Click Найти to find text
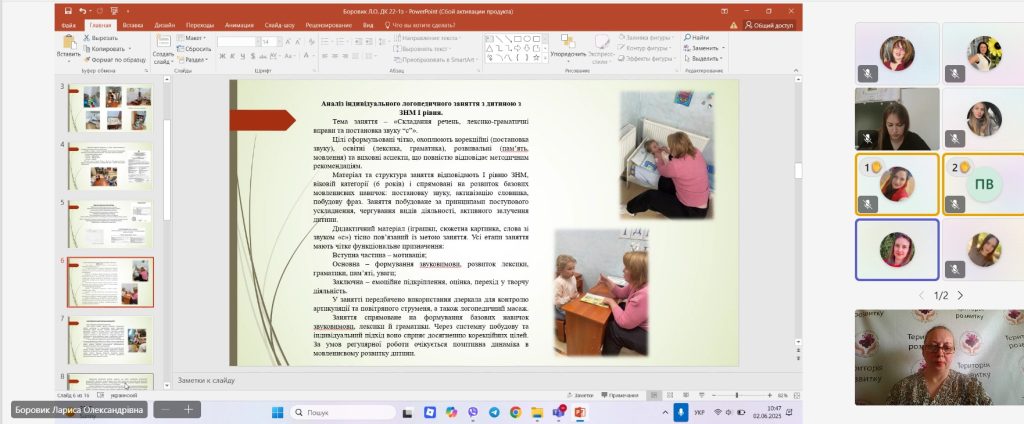 [697, 37]
